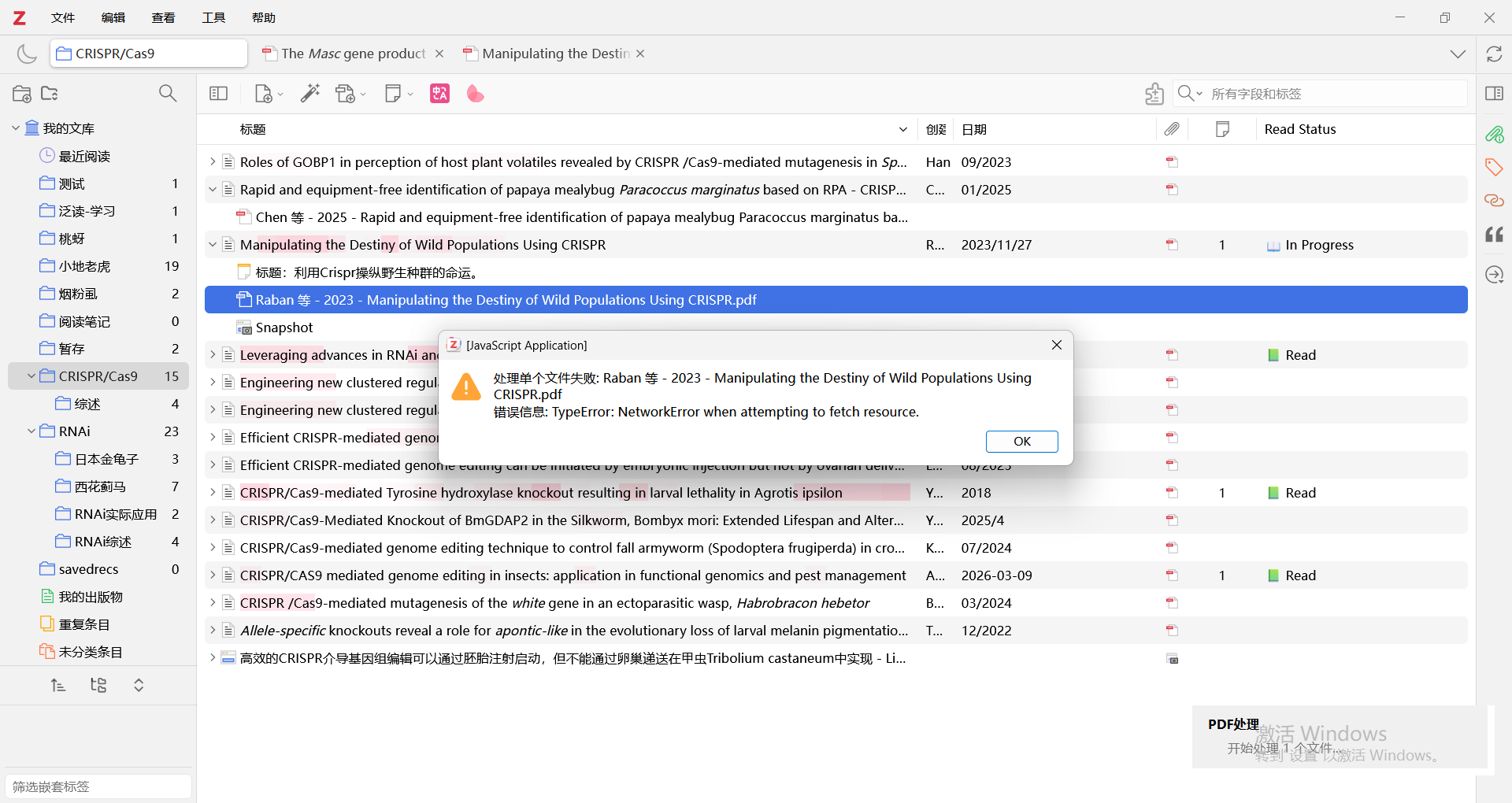Viewport: 1512px width, 803px height.
Task: Click PDF icon of the Roles of GOBP1 row
Action: (1172, 162)
